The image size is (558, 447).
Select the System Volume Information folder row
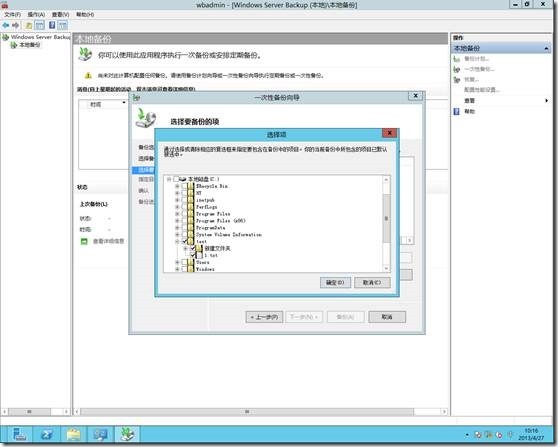[x=229, y=235]
